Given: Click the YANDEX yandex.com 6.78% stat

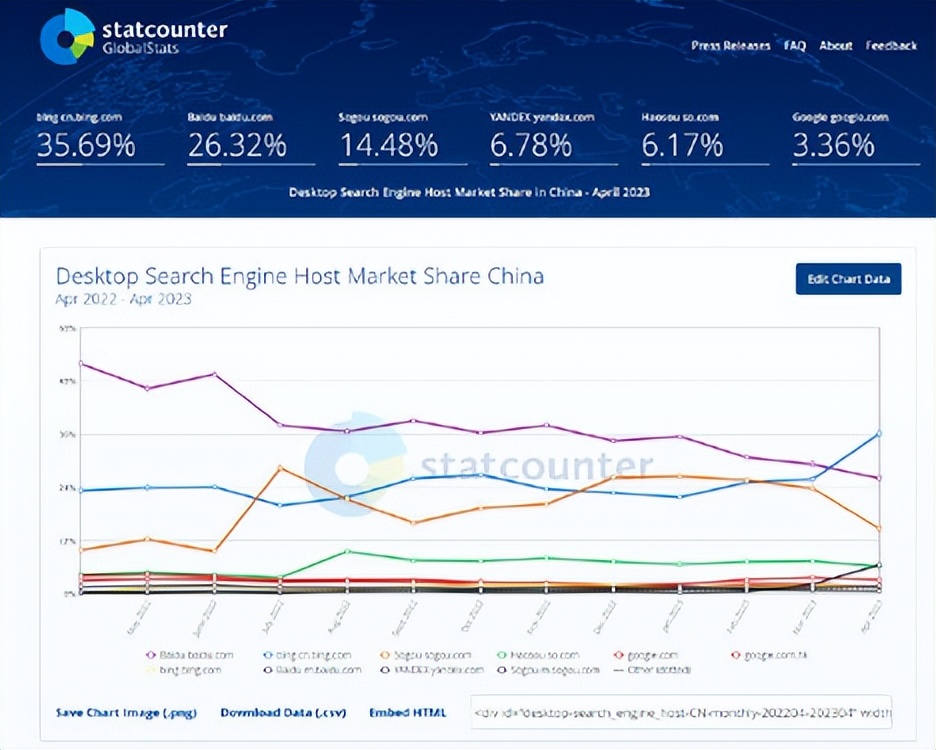Looking at the screenshot, I should point(554,139).
